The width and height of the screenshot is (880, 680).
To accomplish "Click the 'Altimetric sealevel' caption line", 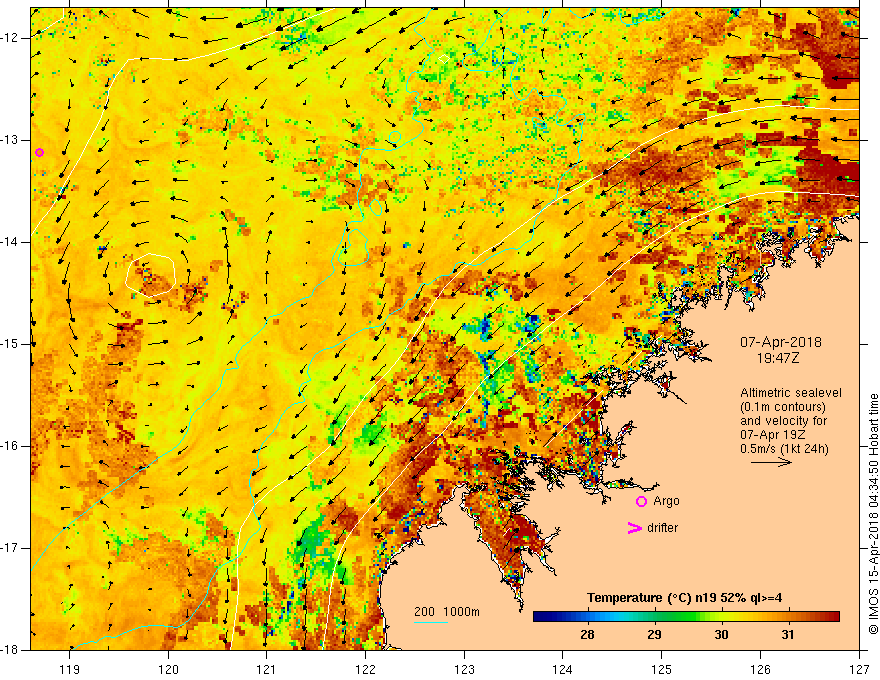I will pos(791,393).
